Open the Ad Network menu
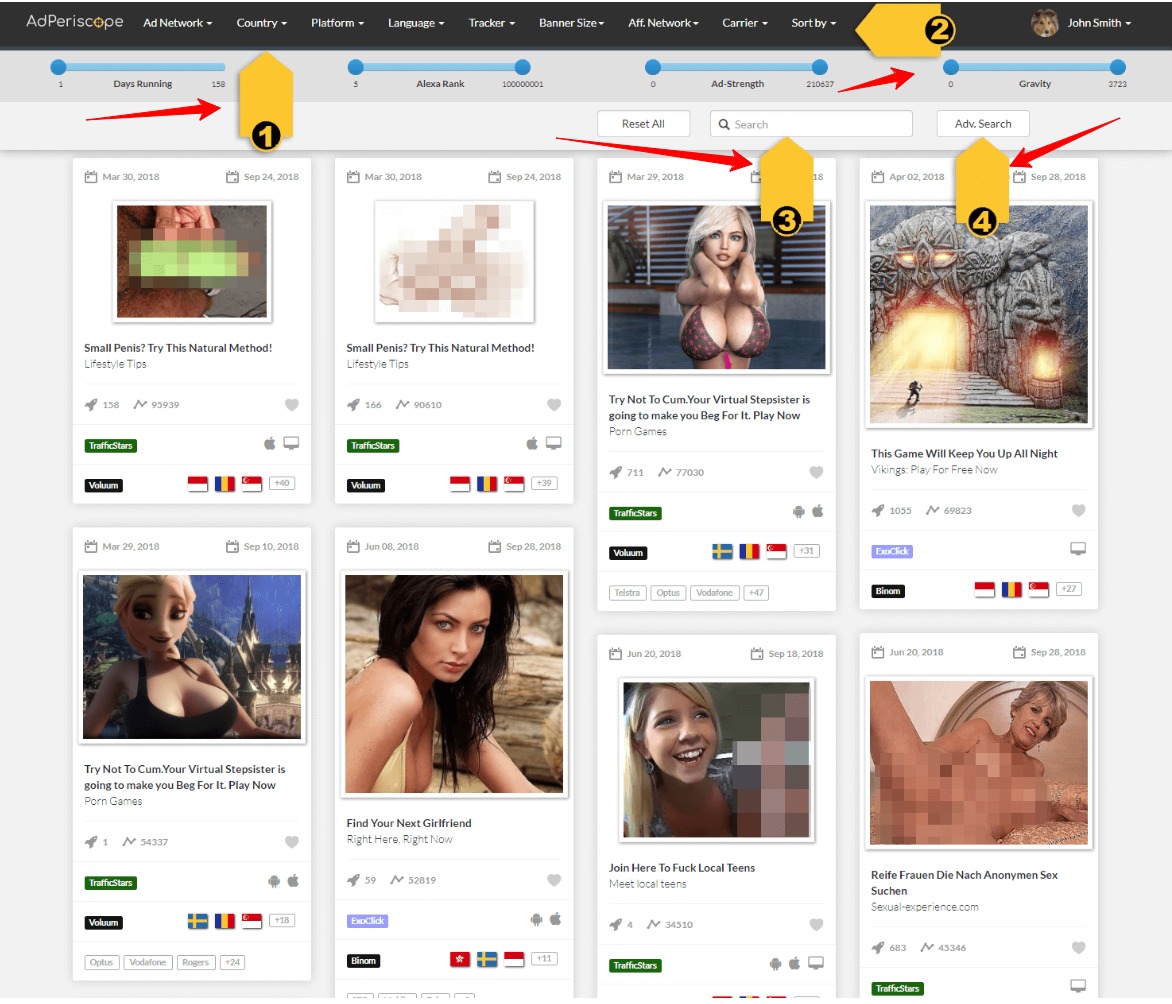Viewport: 1172px width, 1004px height. (177, 21)
